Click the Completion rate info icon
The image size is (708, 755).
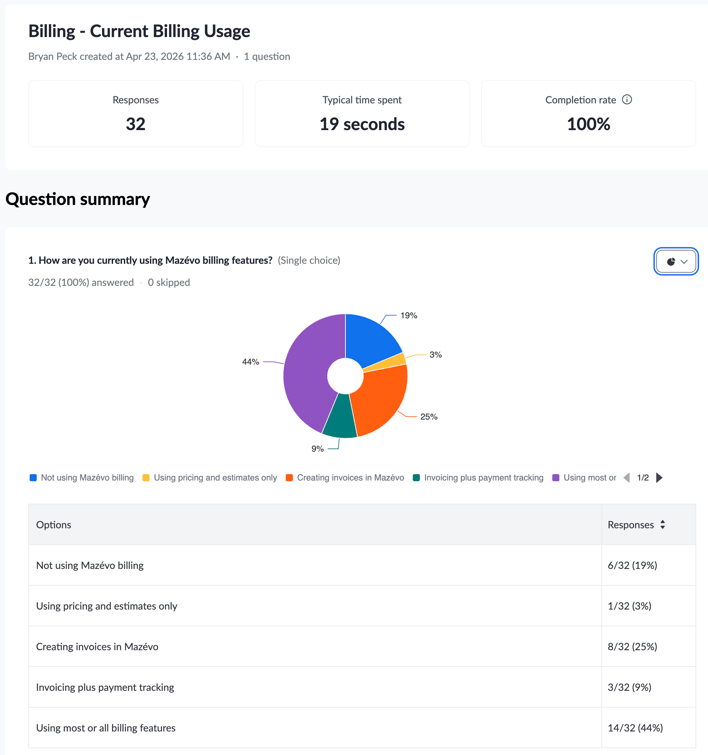click(627, 100)
